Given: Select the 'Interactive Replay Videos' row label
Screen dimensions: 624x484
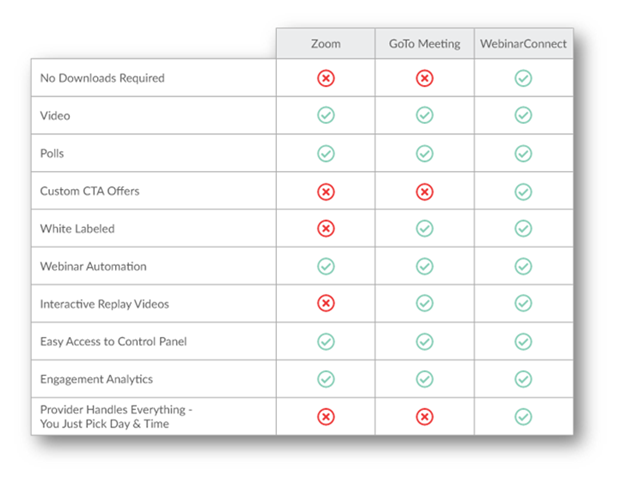Looking at the screenshot, I should point(104,304).
